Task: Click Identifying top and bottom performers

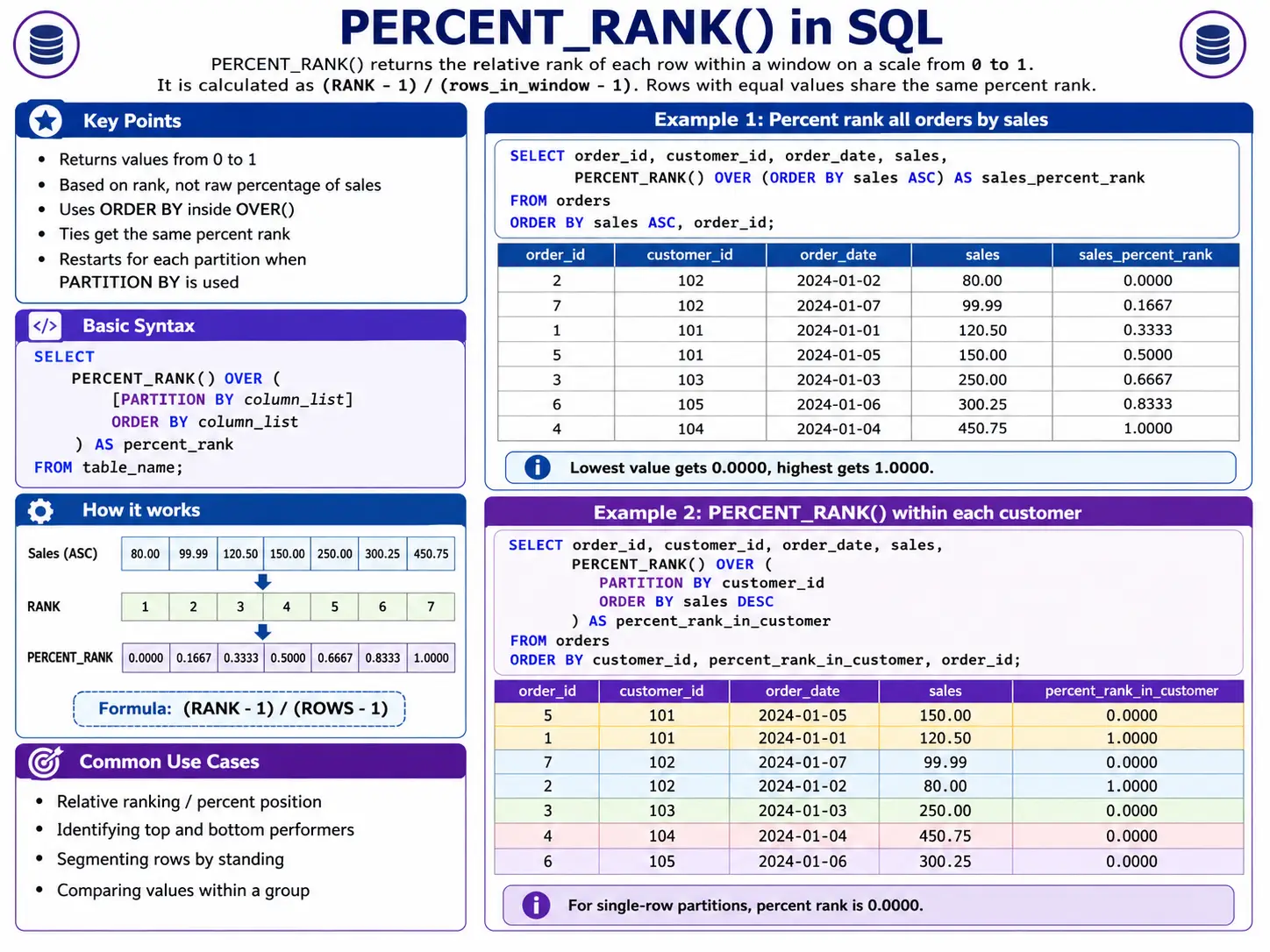Action: tap(205, 829)
